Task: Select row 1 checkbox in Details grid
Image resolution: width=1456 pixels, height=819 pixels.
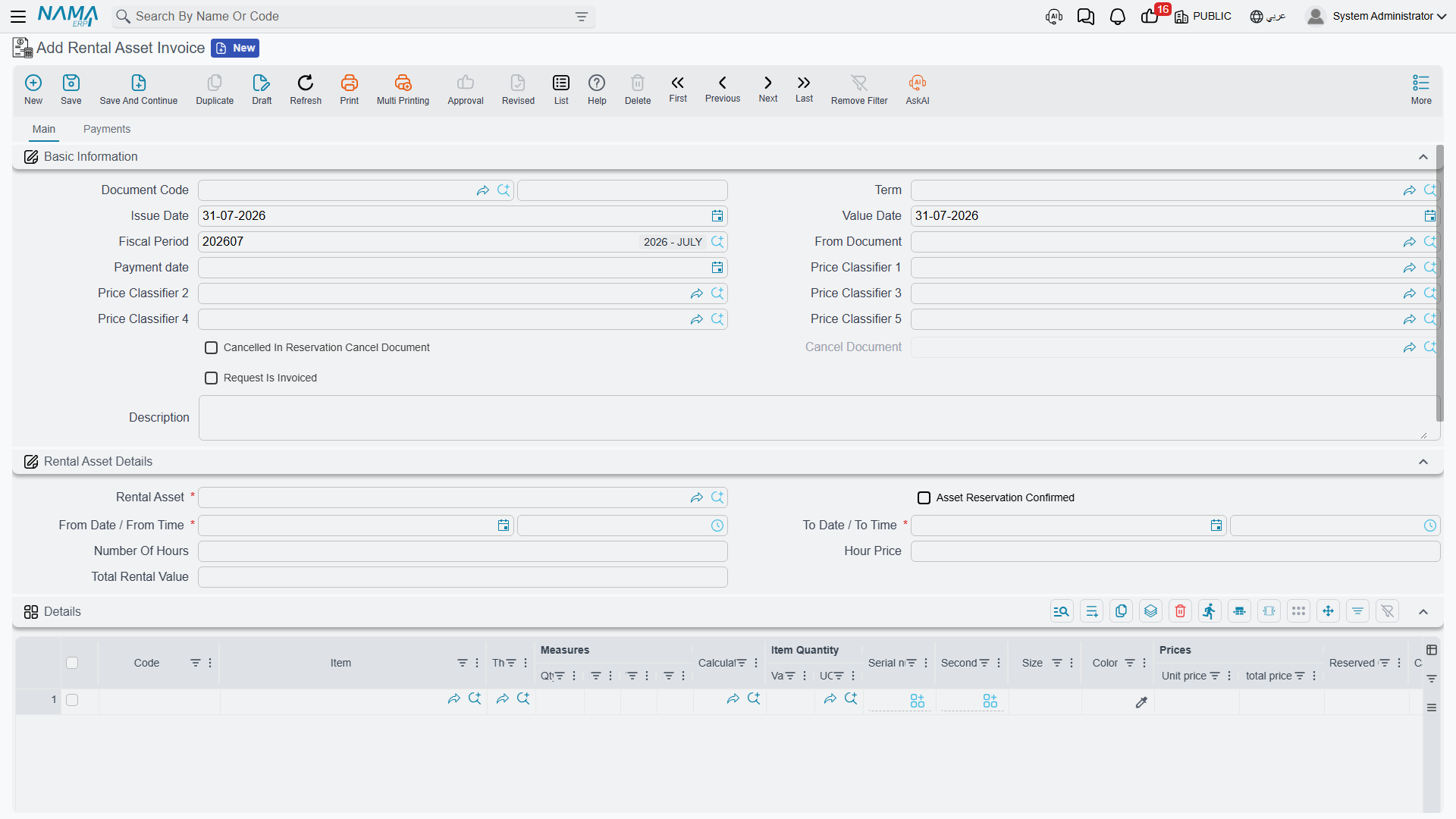Action: (72, 700)
